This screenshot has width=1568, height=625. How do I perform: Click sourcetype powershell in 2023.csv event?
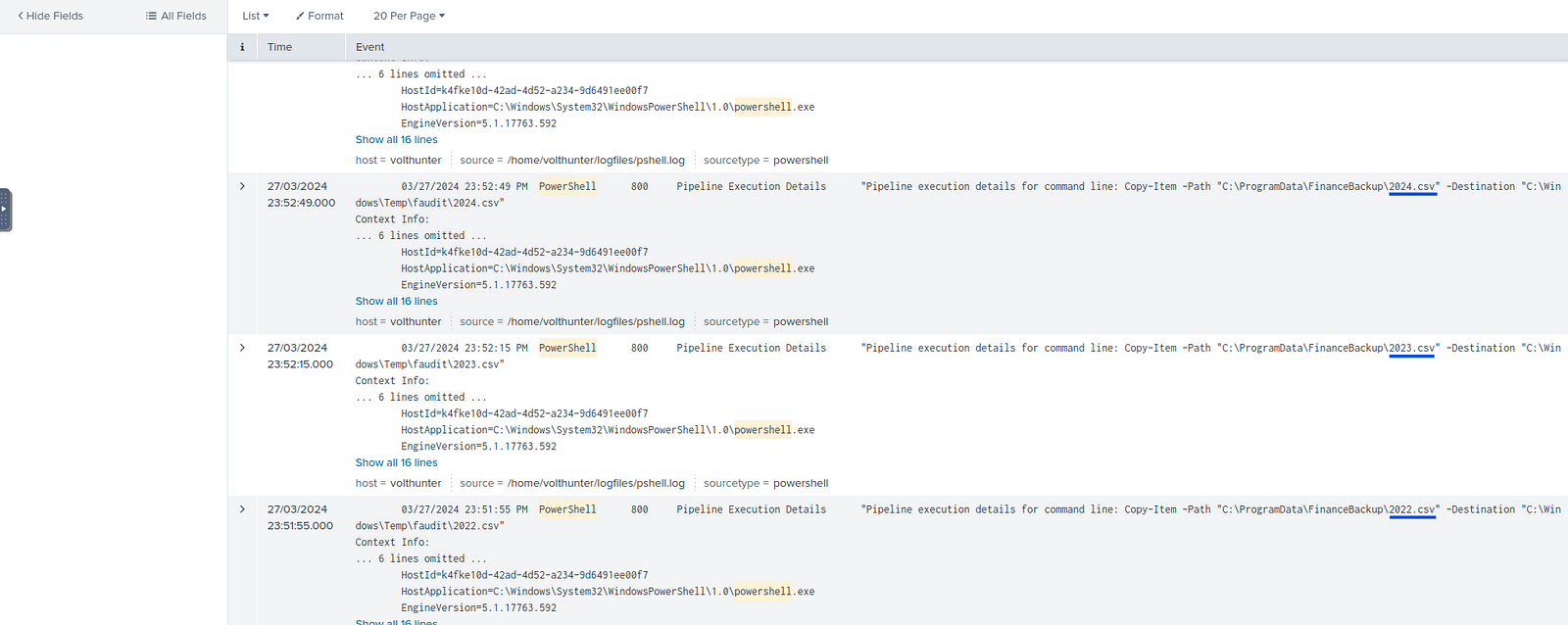(801, 484)
